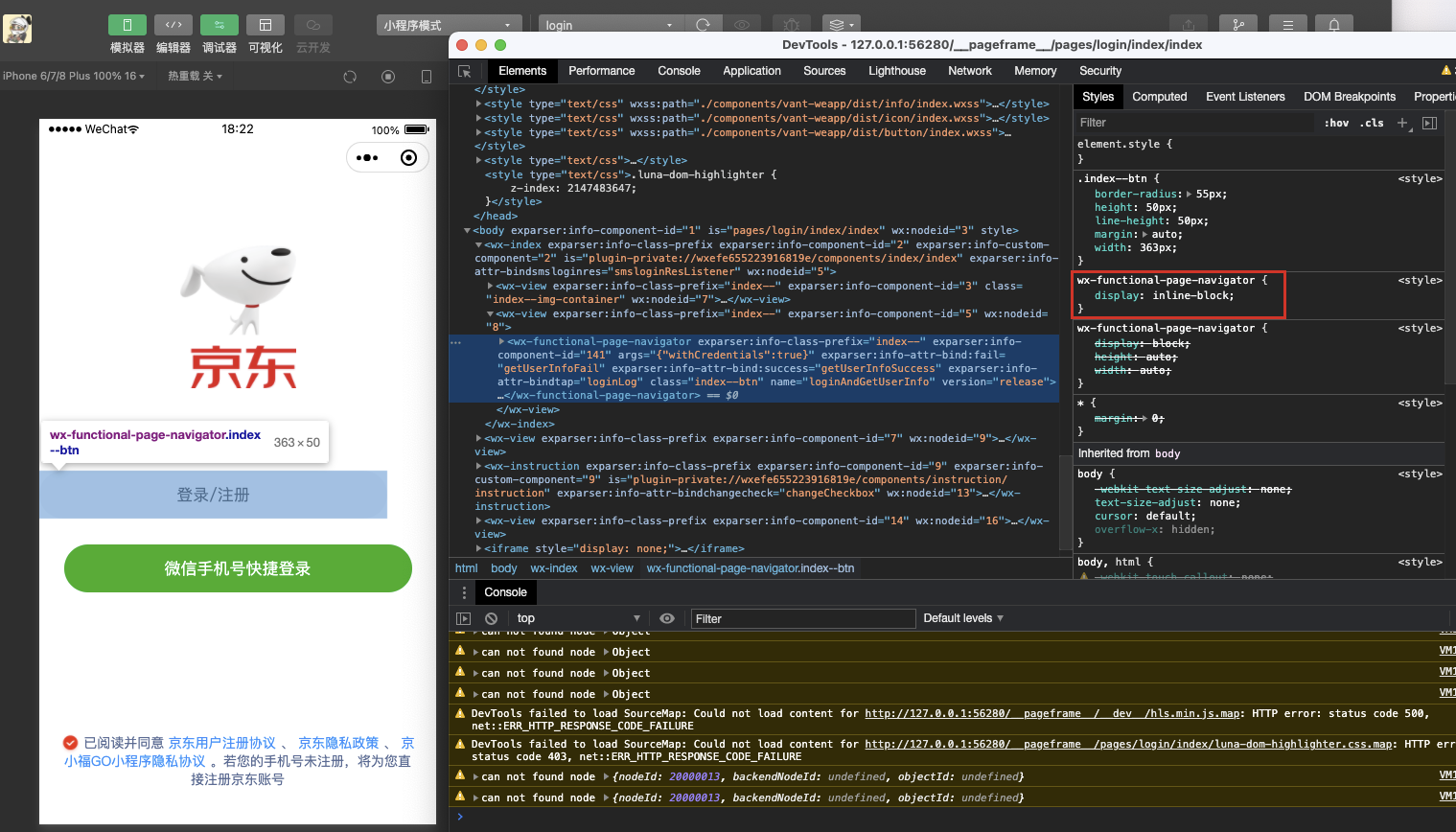1456x832 pixels.
Task: Open the 可视化 visual layout panel icon
Action: (266, 25)
